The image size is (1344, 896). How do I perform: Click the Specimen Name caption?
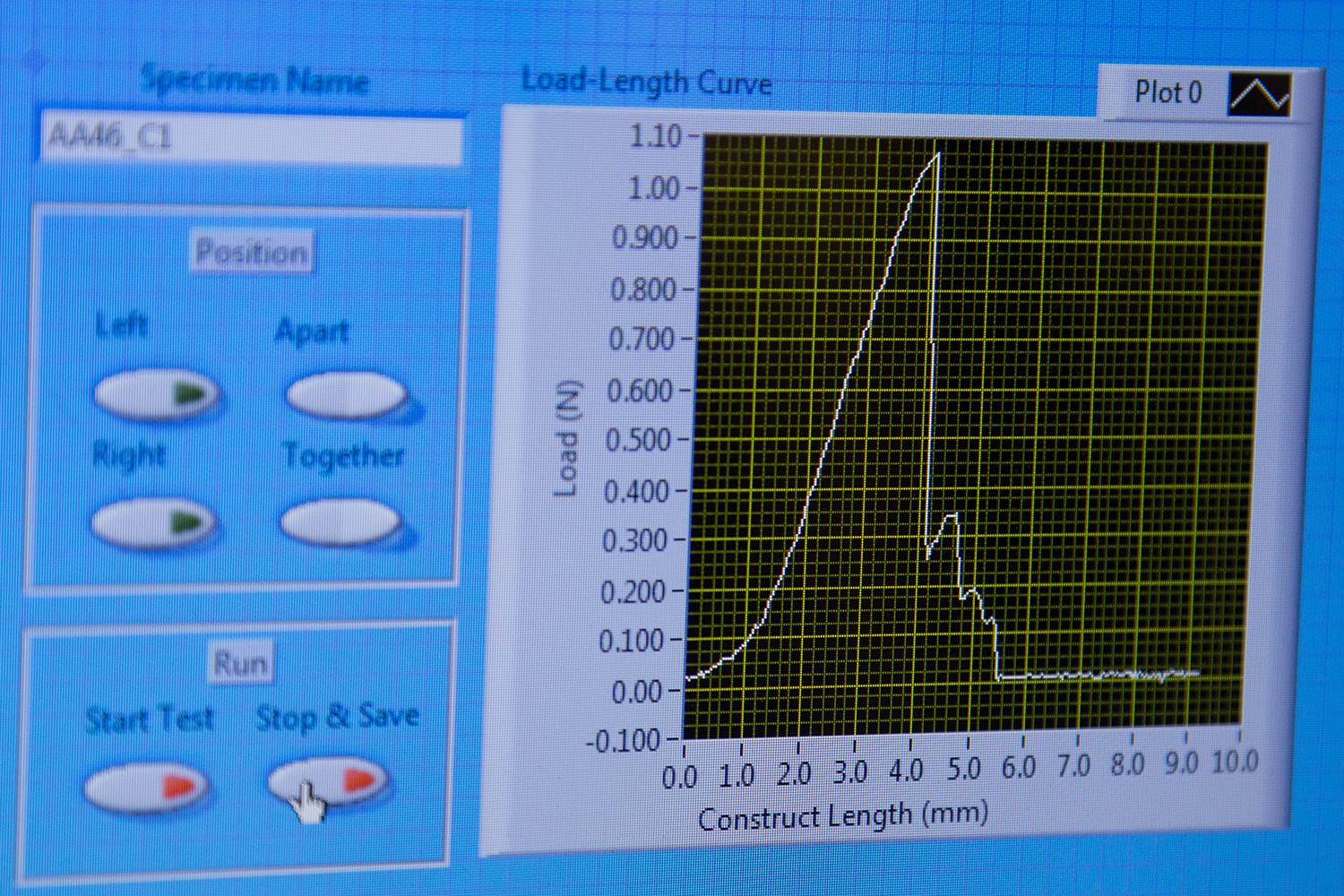(254, 82)
